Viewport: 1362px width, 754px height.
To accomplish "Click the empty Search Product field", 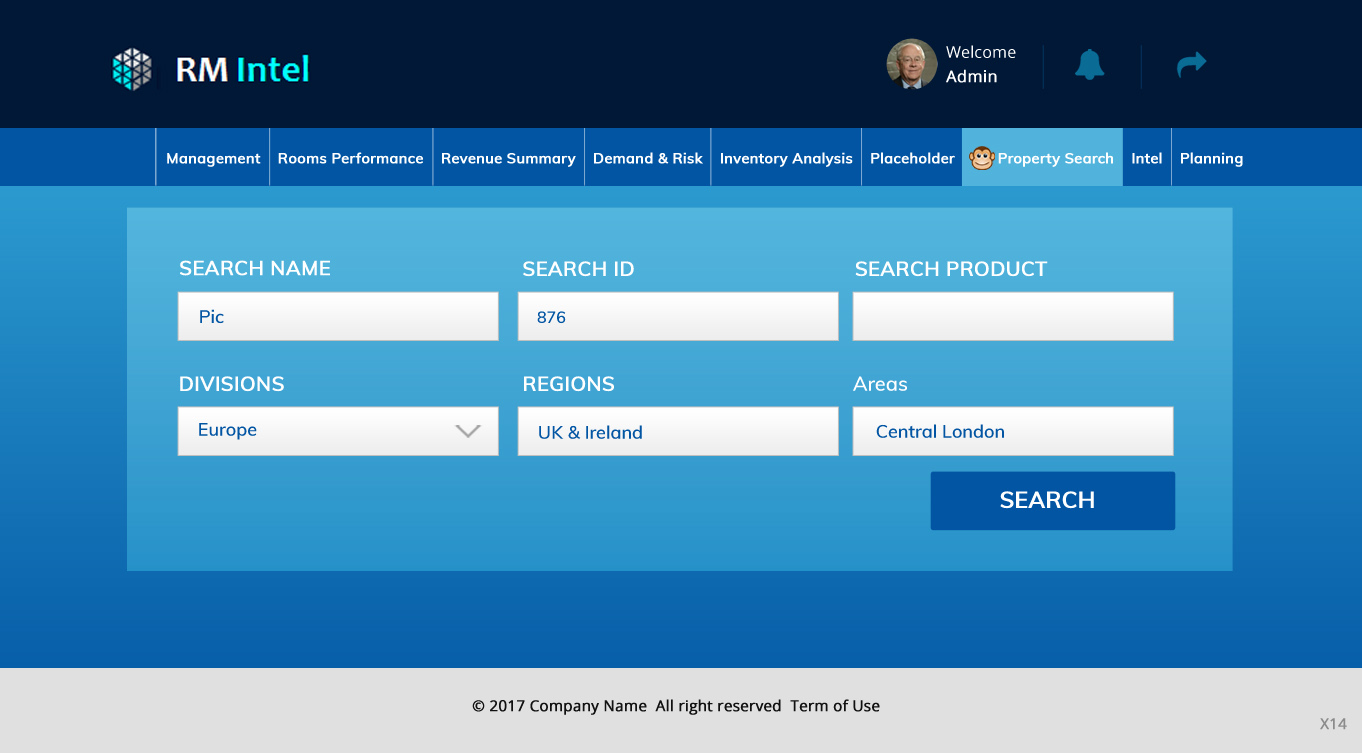I will tap(1012, 316).
